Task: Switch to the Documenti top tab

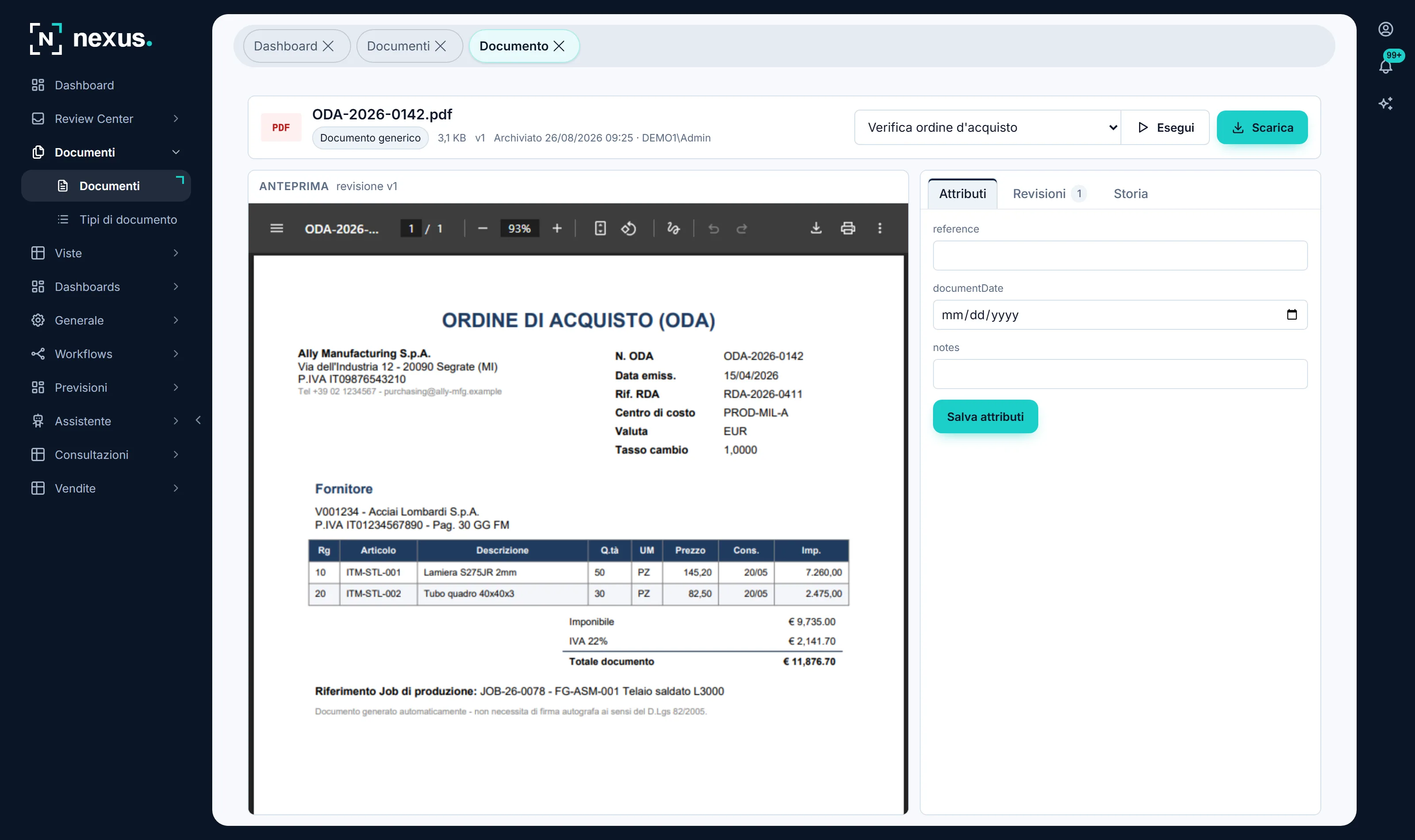Action: click(398, 46)
